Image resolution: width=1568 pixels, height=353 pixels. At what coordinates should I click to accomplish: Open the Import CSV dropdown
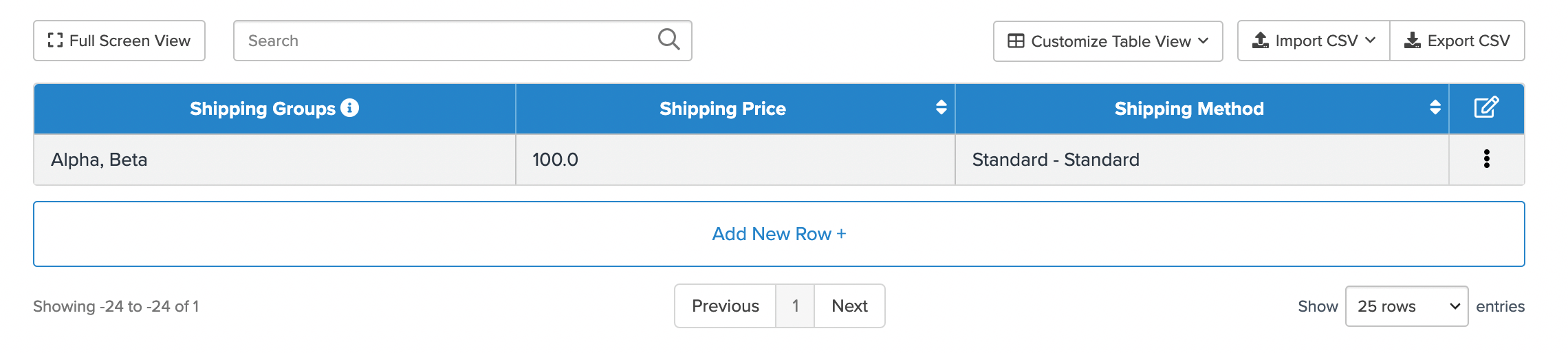point(1313,41)
